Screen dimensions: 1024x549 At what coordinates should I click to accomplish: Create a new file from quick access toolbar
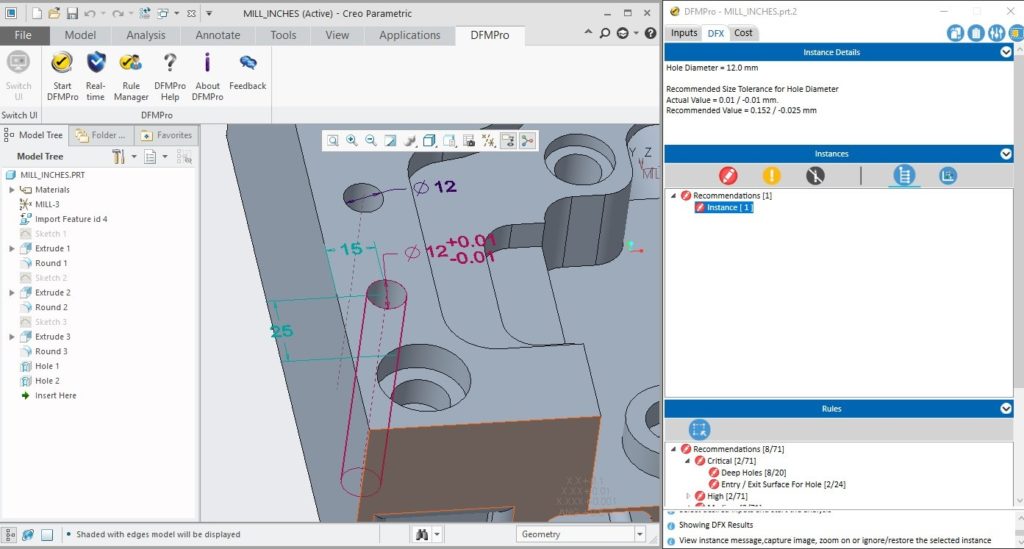pyautogui.click(x=37, y=13)
